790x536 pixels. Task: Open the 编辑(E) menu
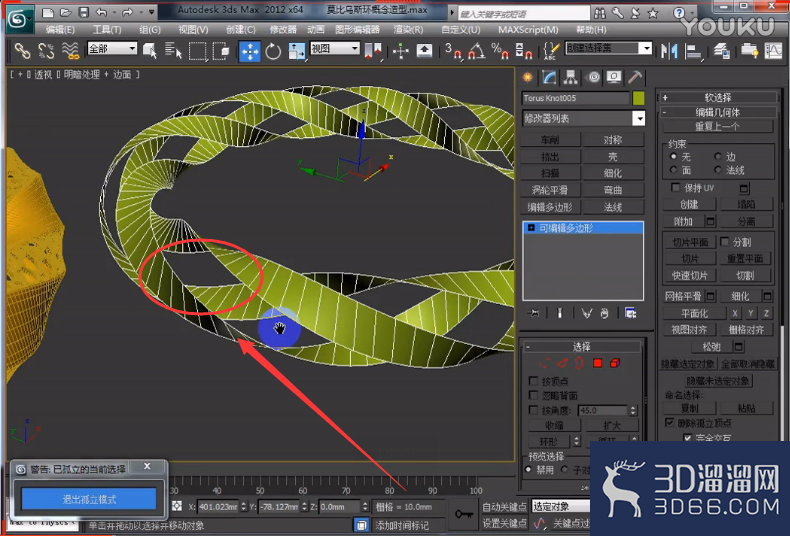click(x=60, y=30)
